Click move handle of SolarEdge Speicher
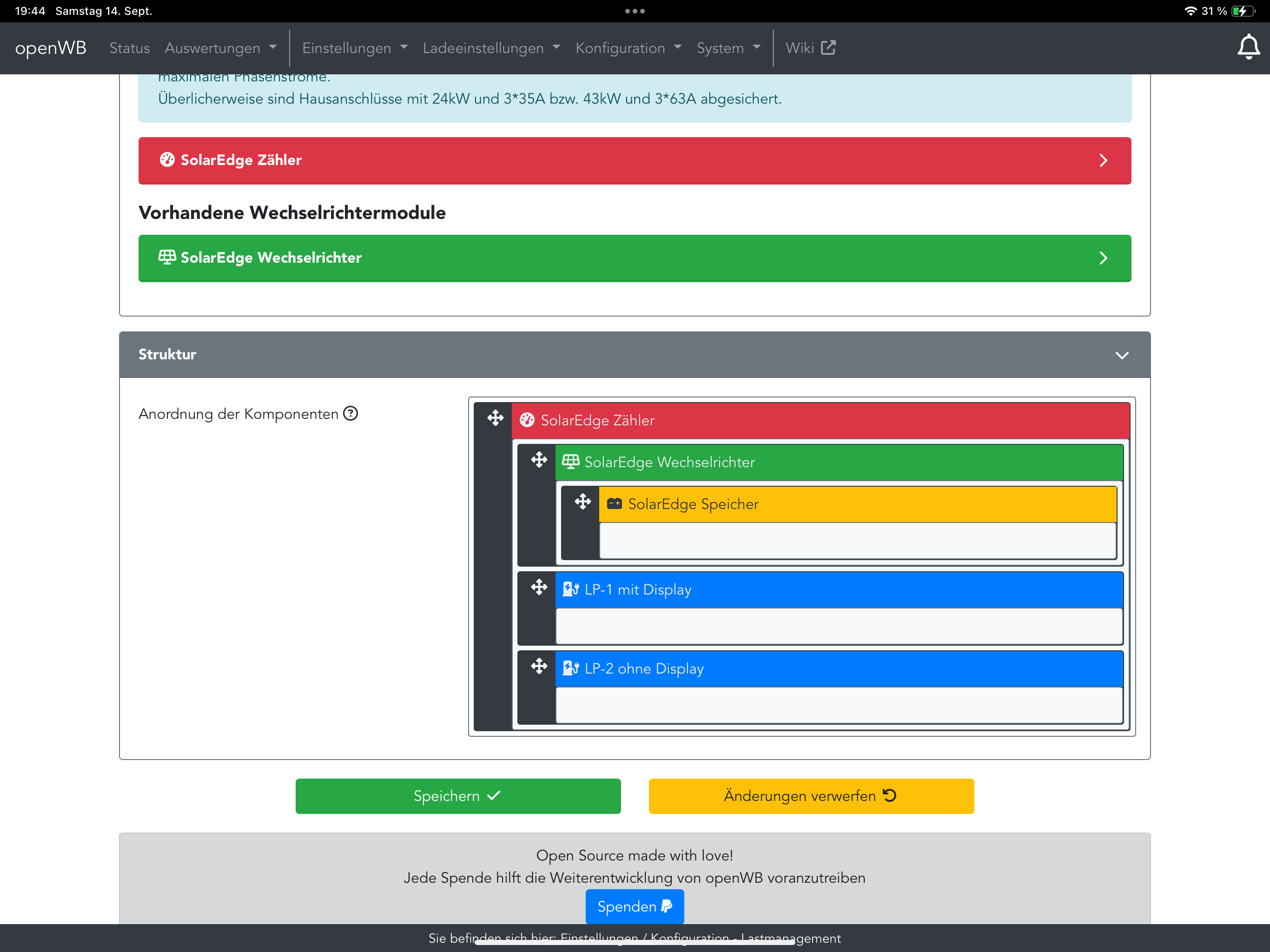This screenshot has height=952, width=1270. pos(582,502)
